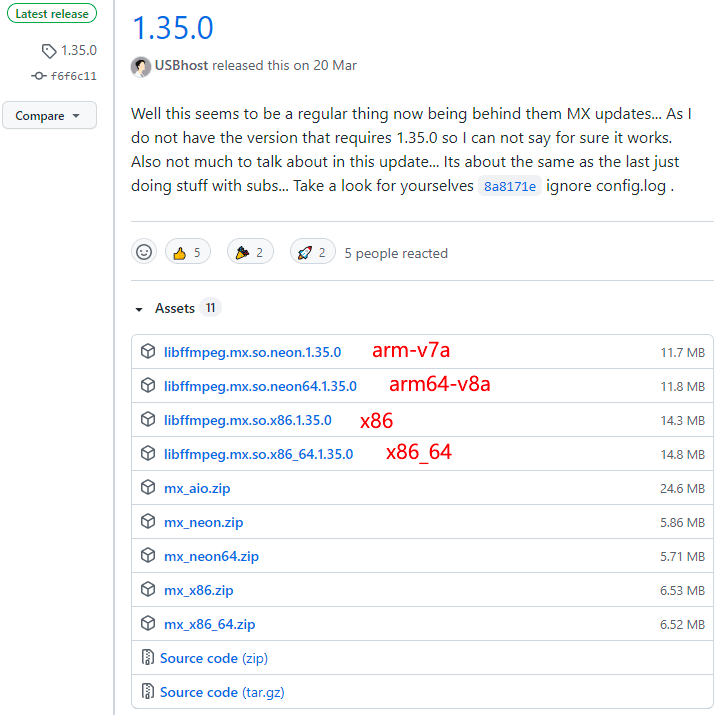Screen dimensions: 723x715
Task: Click package icon beside libffmpeg.mx.so.x86.1.35.0
Action: tap(148, 420)
